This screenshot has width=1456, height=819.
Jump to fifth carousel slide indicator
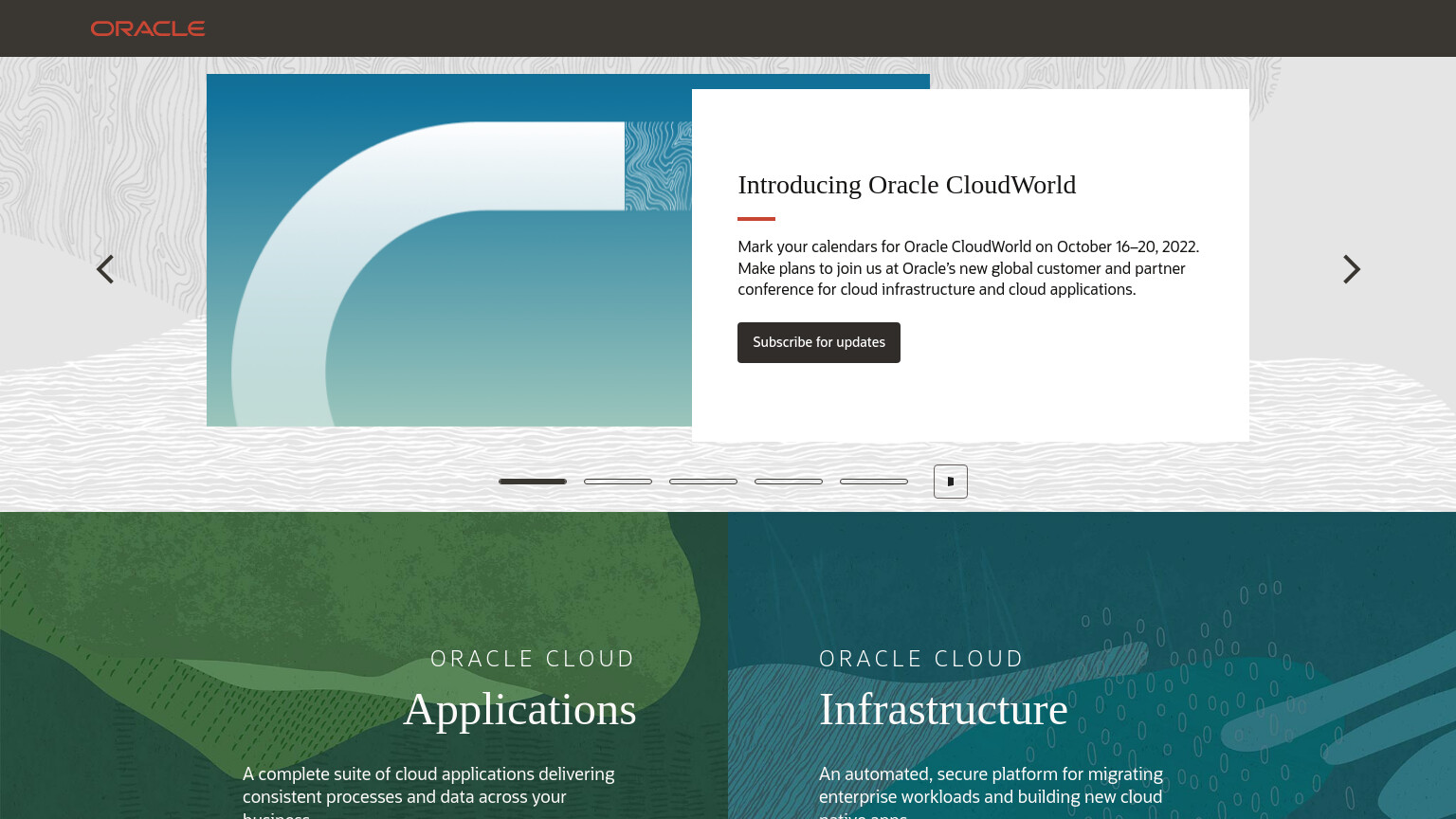click(x=874, y=482)
